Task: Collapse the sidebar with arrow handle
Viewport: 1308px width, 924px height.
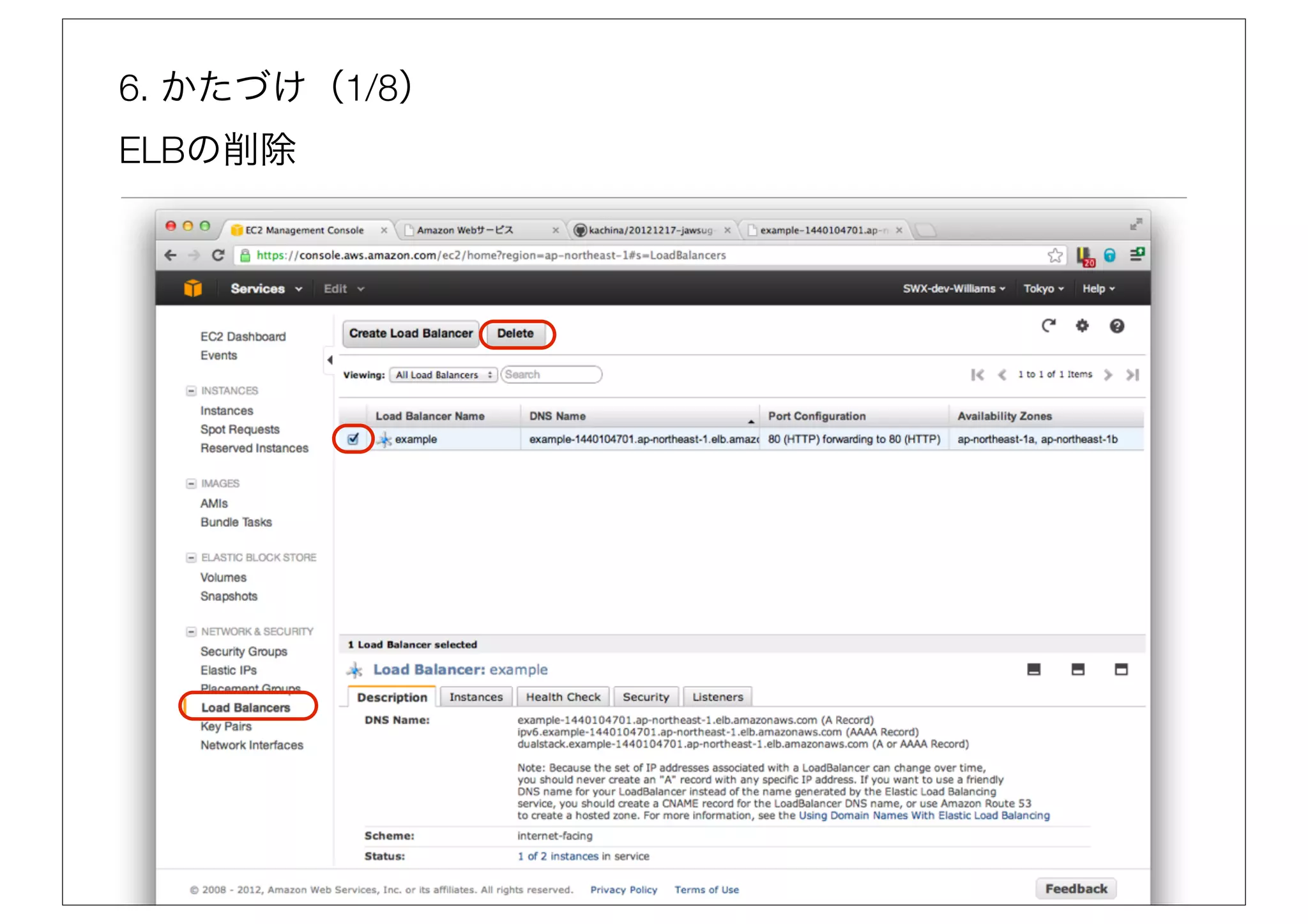Action: click(330, 360)
